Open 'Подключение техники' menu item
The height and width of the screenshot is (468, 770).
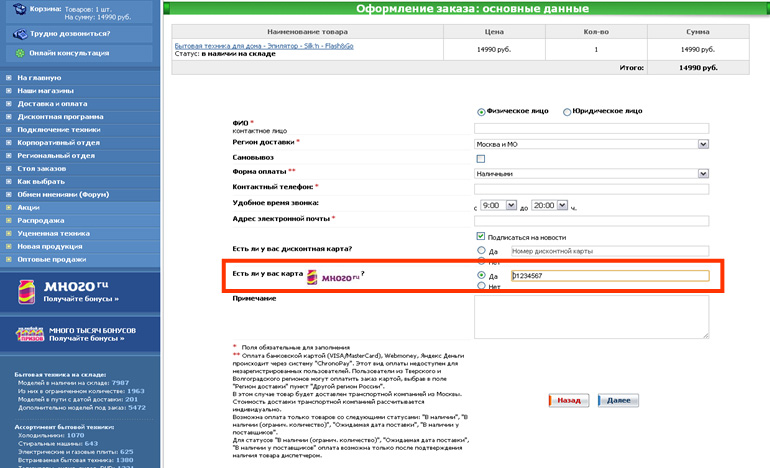[x=59, y=130]
